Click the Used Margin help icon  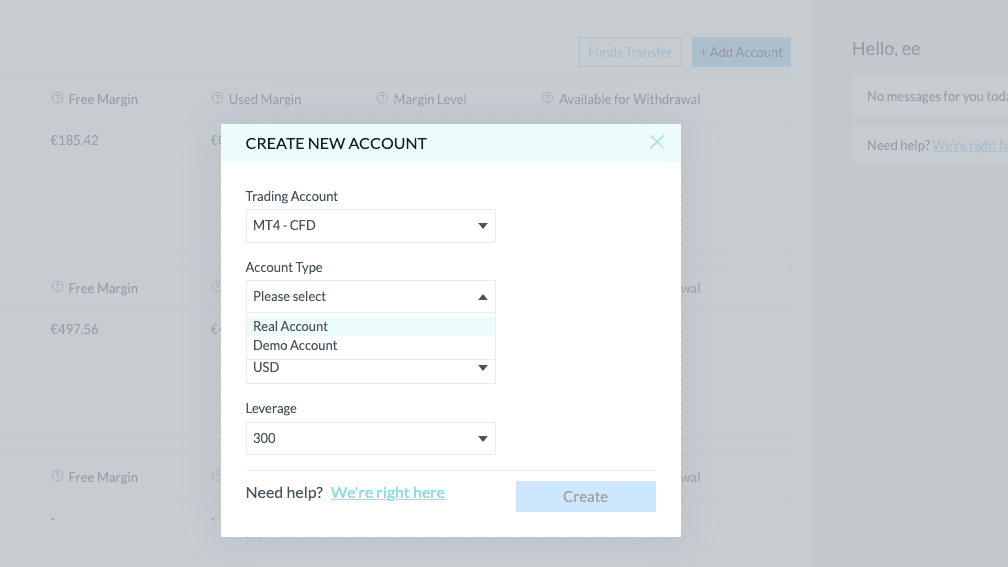coord(217,99)
